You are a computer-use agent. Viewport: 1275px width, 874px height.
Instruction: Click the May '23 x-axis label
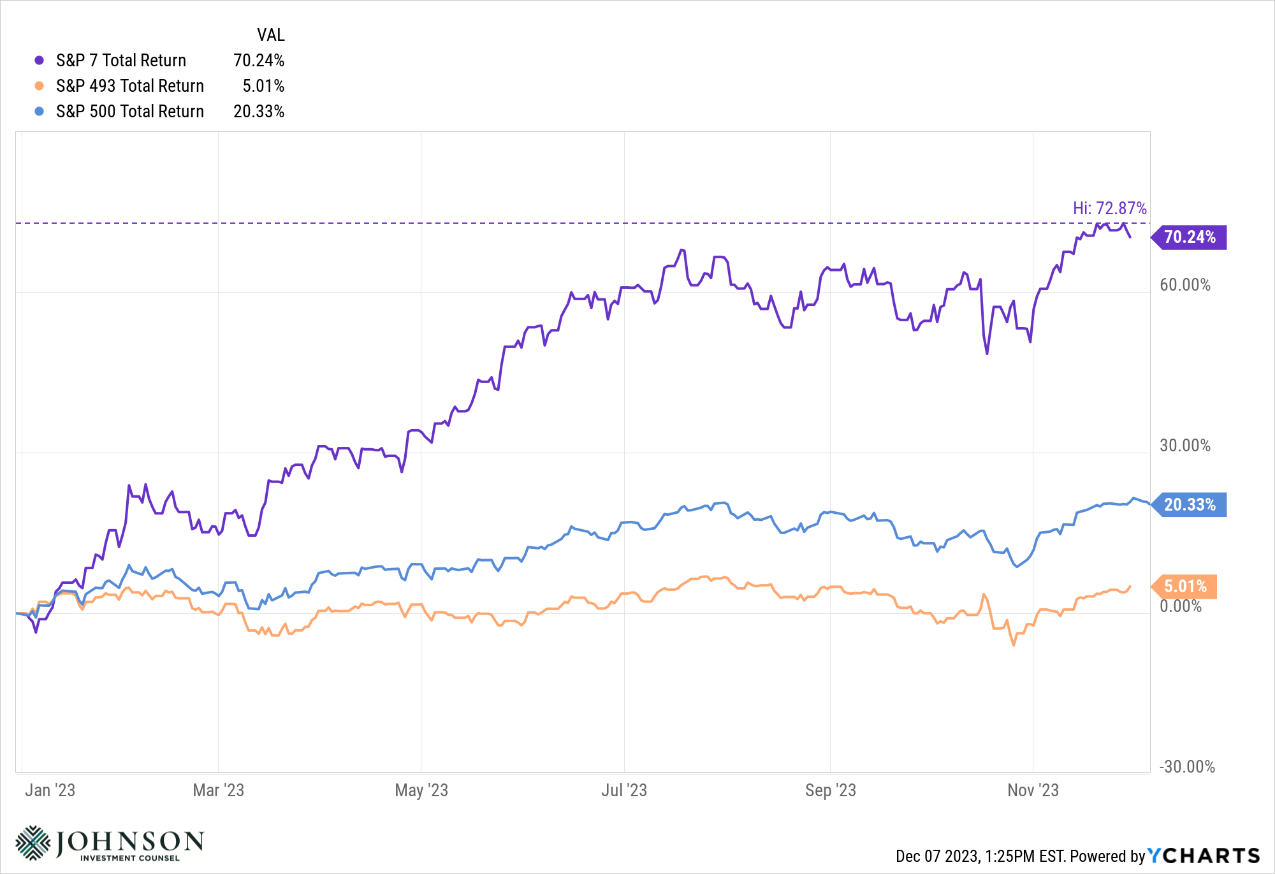(x=422, y=790)
